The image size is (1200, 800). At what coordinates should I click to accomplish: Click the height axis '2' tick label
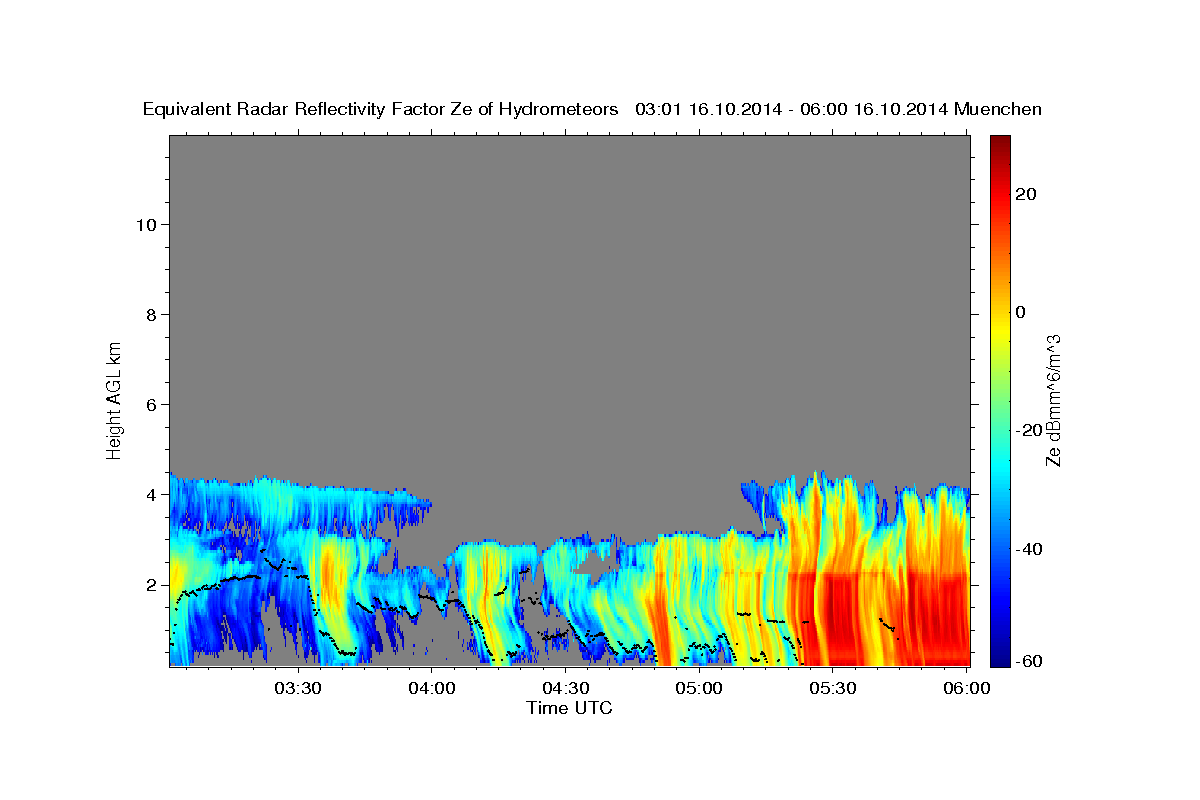pyautogui.click(x=151, y=585)
